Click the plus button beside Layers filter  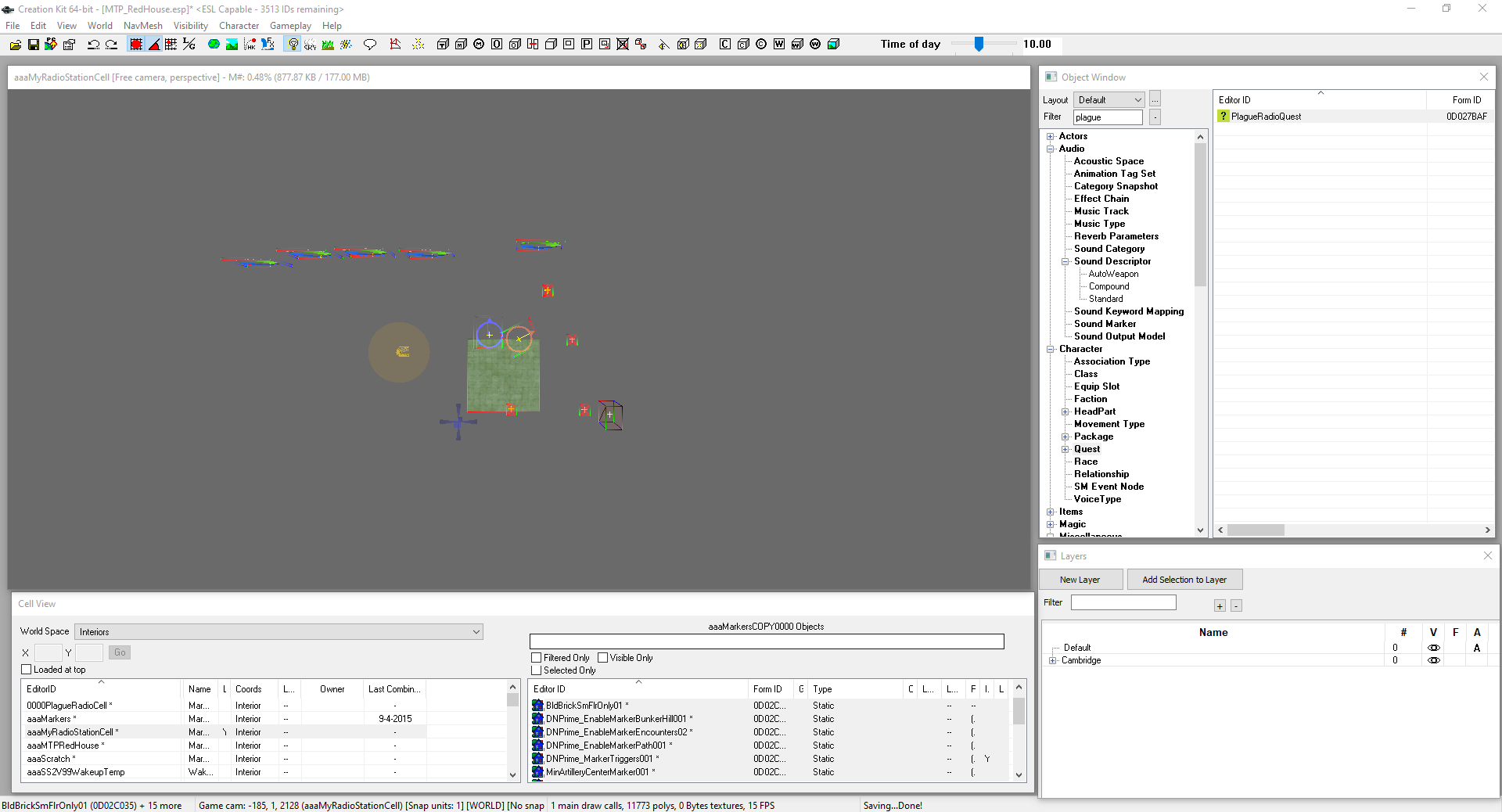(x=1220, y=605)
